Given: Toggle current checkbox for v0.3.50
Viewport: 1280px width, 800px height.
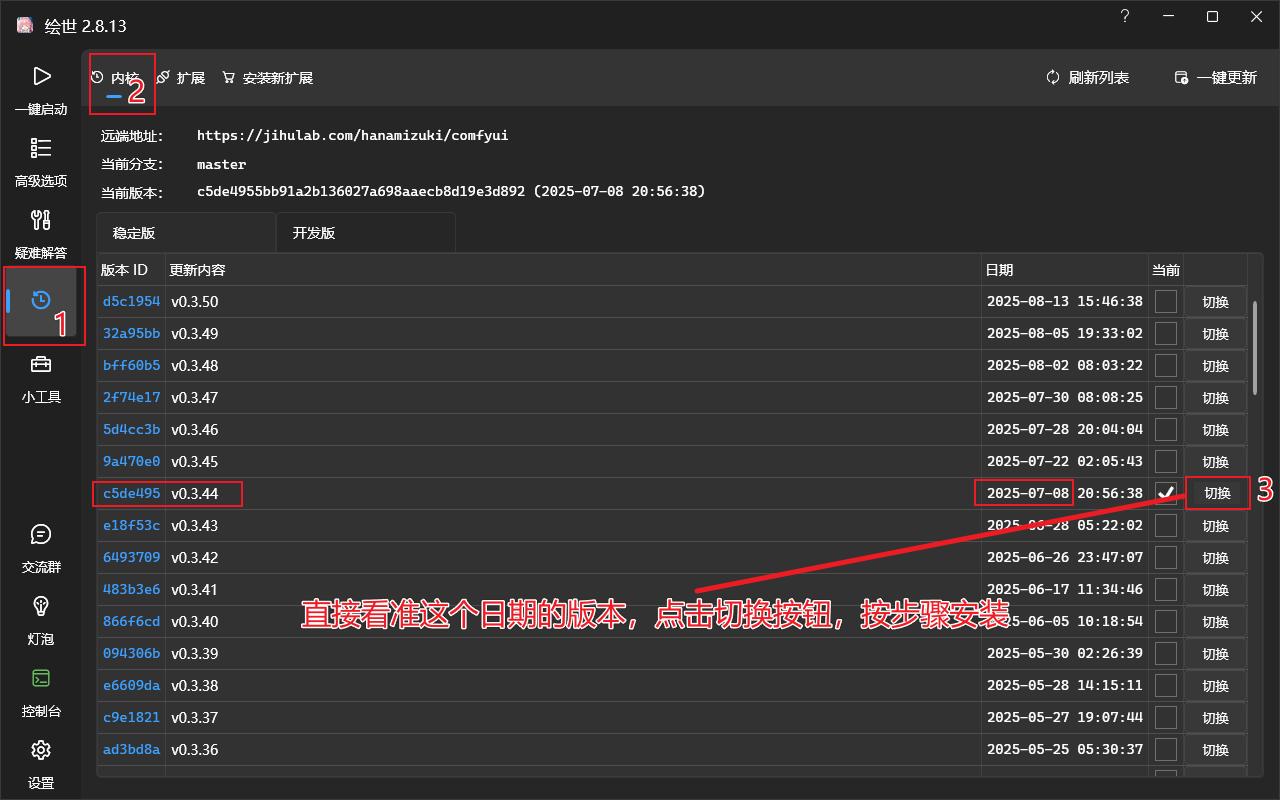Looking at the screenshot, I should pos(1166,301).
